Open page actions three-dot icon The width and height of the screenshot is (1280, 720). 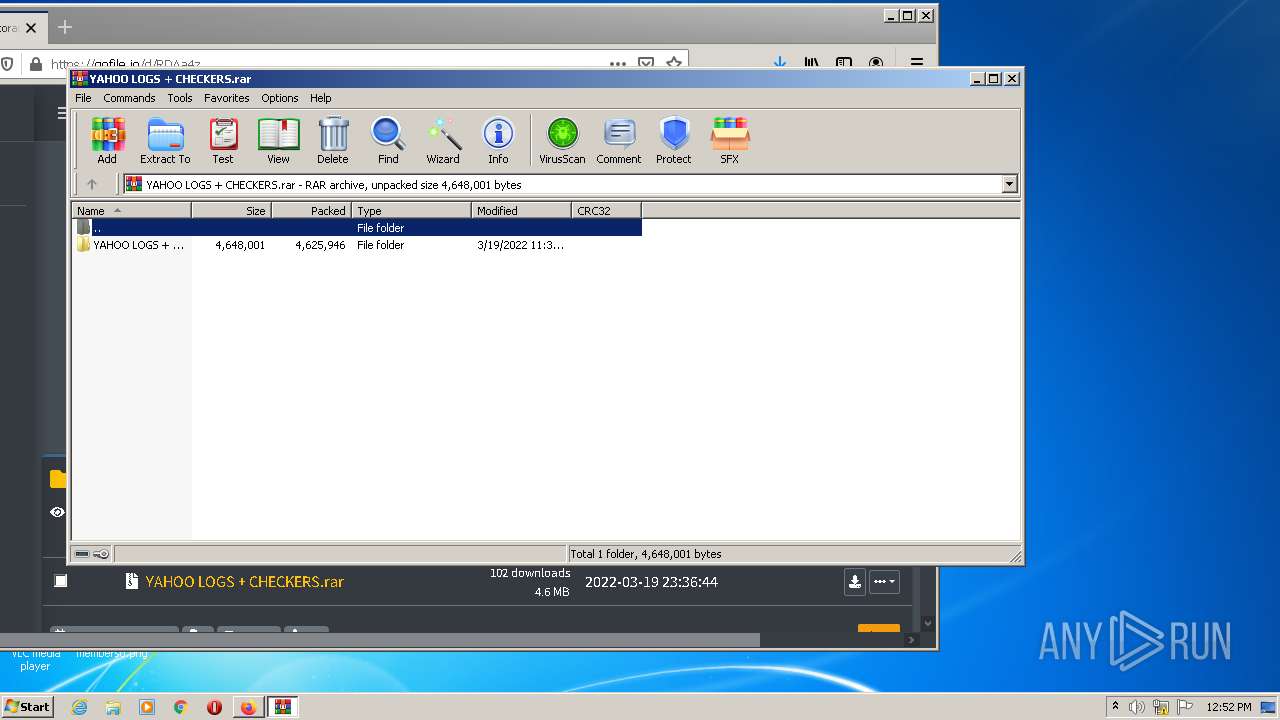(x=619, y=63)
